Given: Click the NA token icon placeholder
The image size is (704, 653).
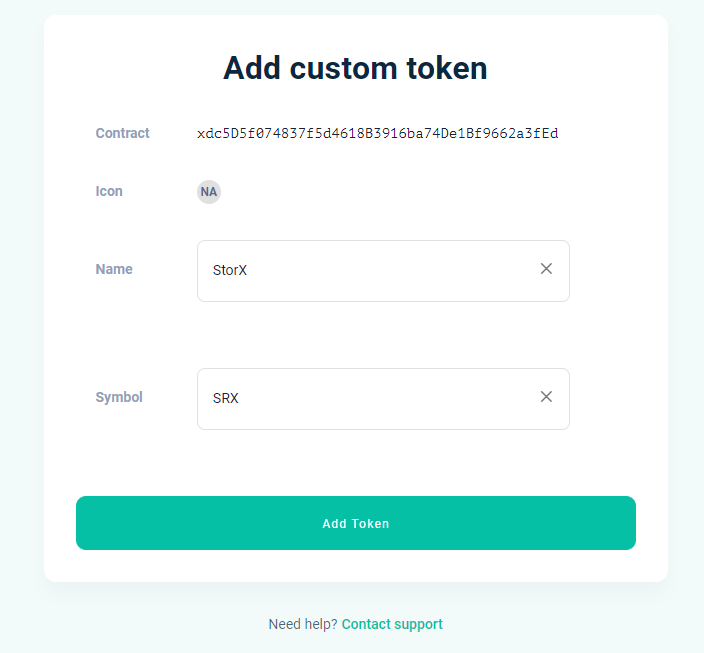Looking at the screenshot, I should (x=209, y=192).
